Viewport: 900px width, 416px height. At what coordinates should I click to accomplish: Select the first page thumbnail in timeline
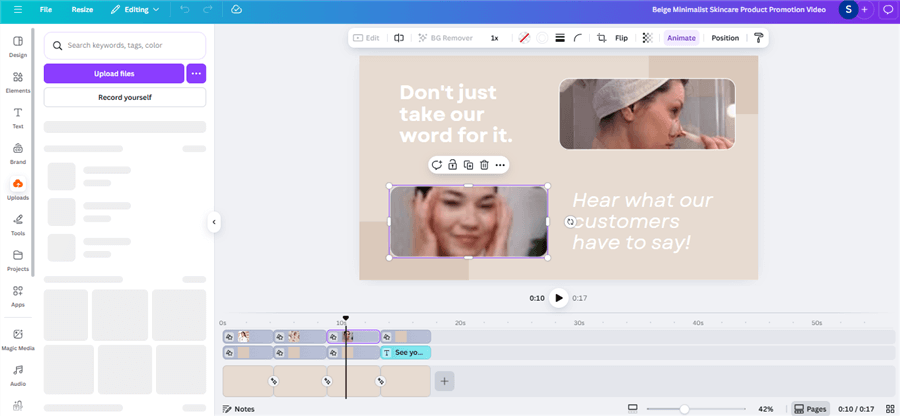tap(248, 381)
